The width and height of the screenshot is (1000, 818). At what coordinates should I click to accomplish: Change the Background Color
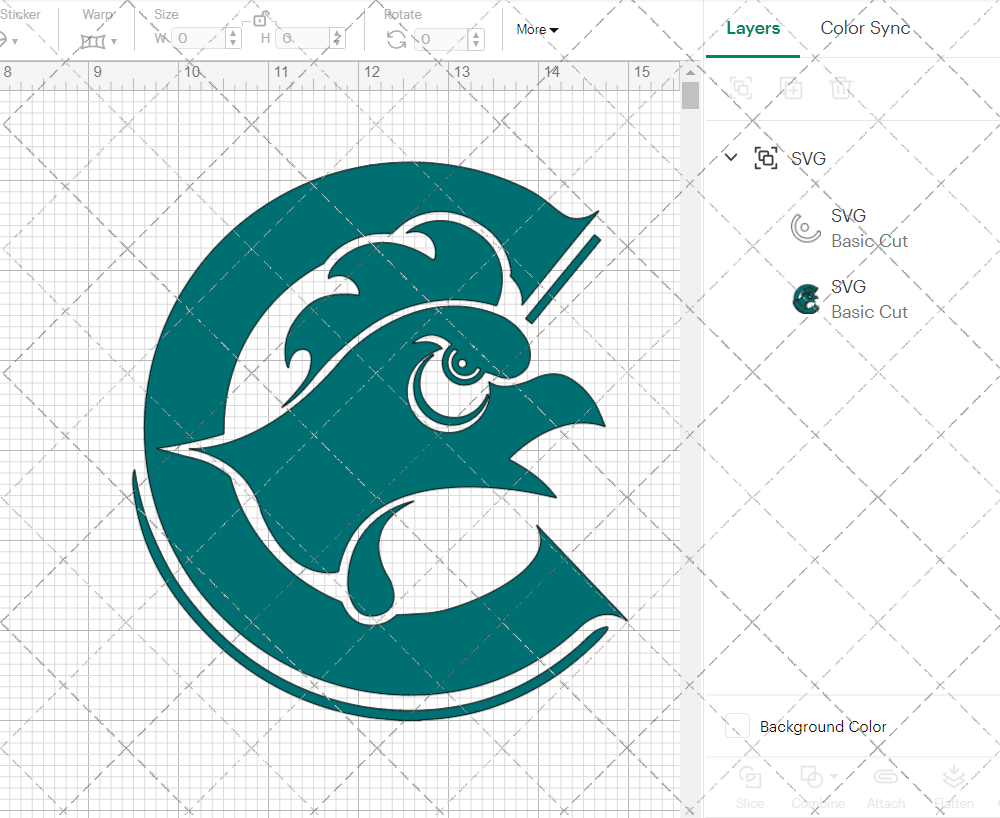[737, 727]
